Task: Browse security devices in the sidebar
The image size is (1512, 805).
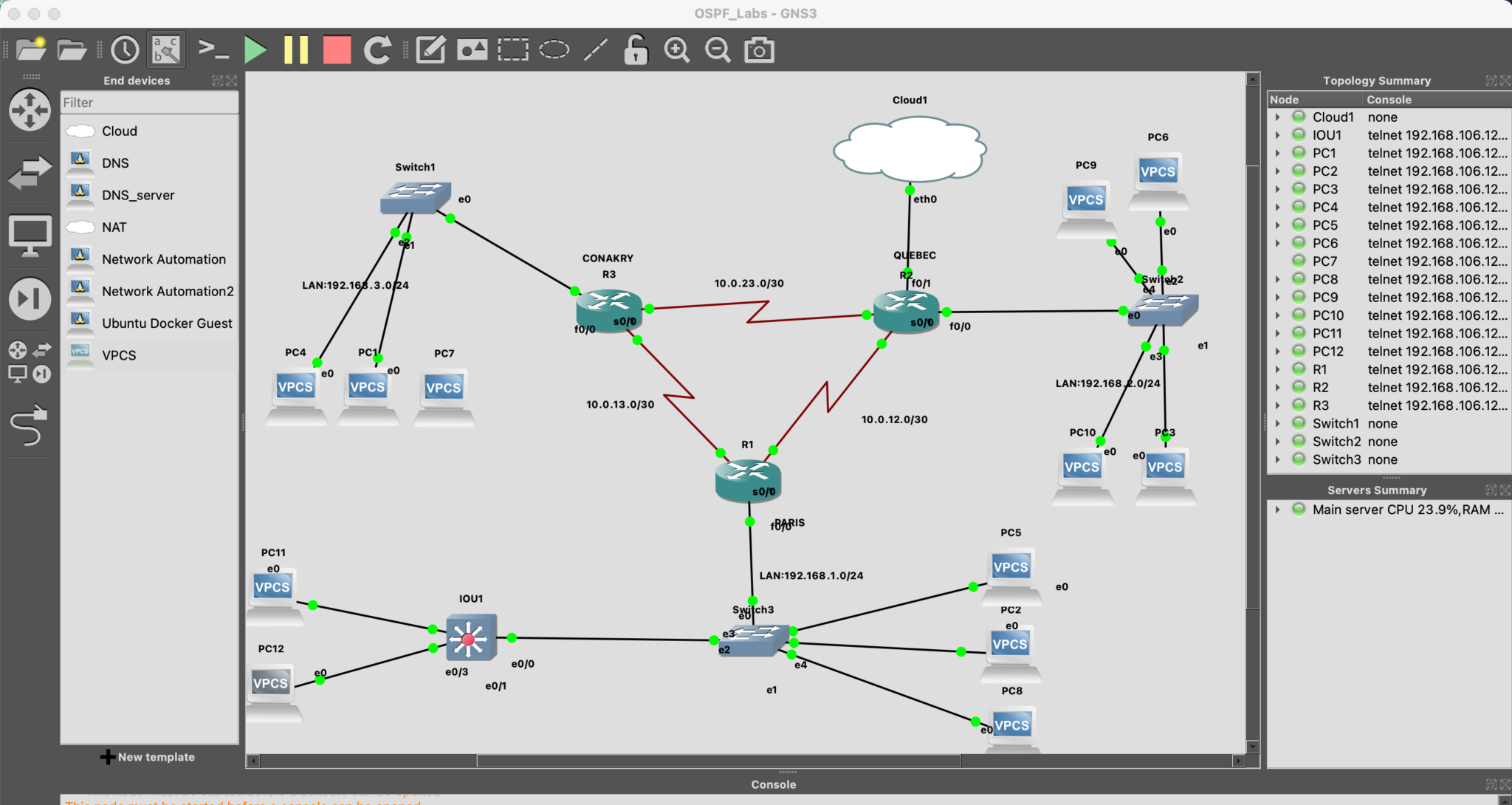Action: tap(30, 299)
